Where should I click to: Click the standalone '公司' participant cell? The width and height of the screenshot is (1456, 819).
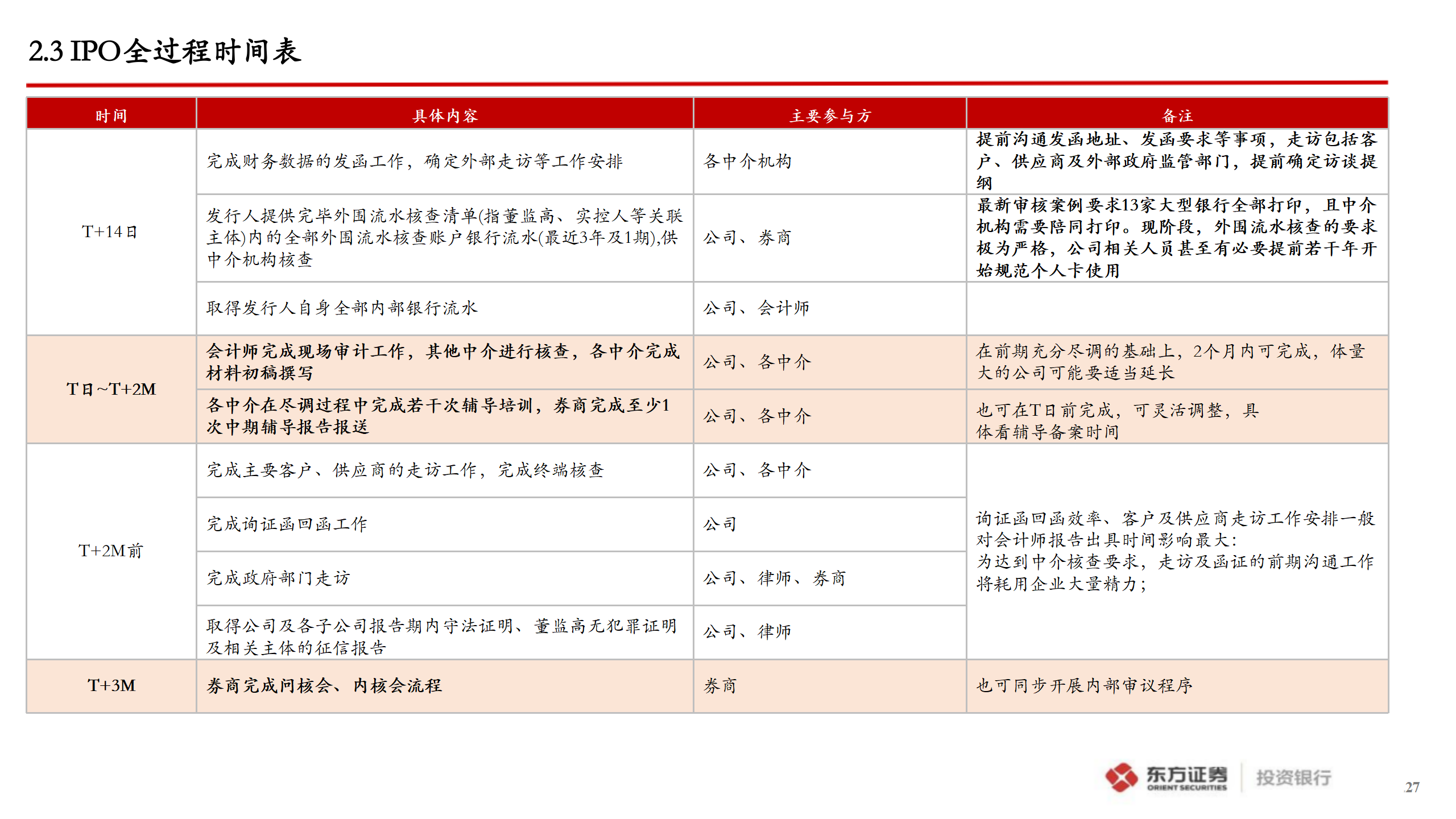coord(830,524)
